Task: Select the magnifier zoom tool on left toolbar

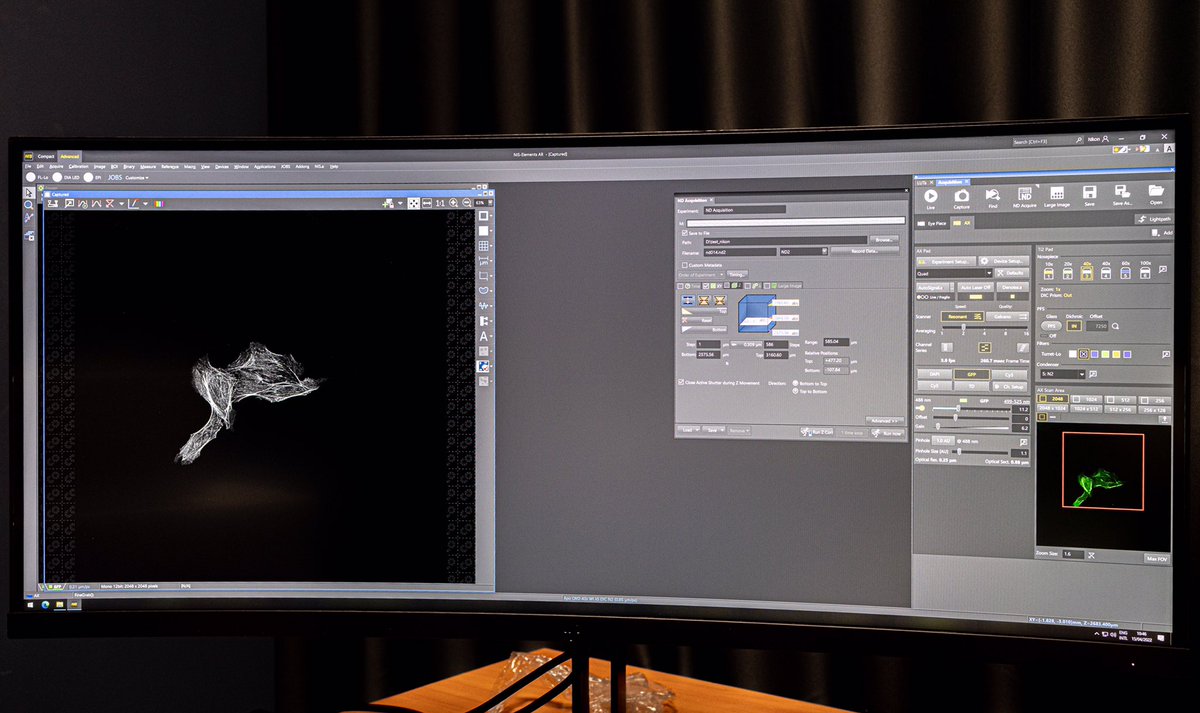Action: tap(29, 204)
